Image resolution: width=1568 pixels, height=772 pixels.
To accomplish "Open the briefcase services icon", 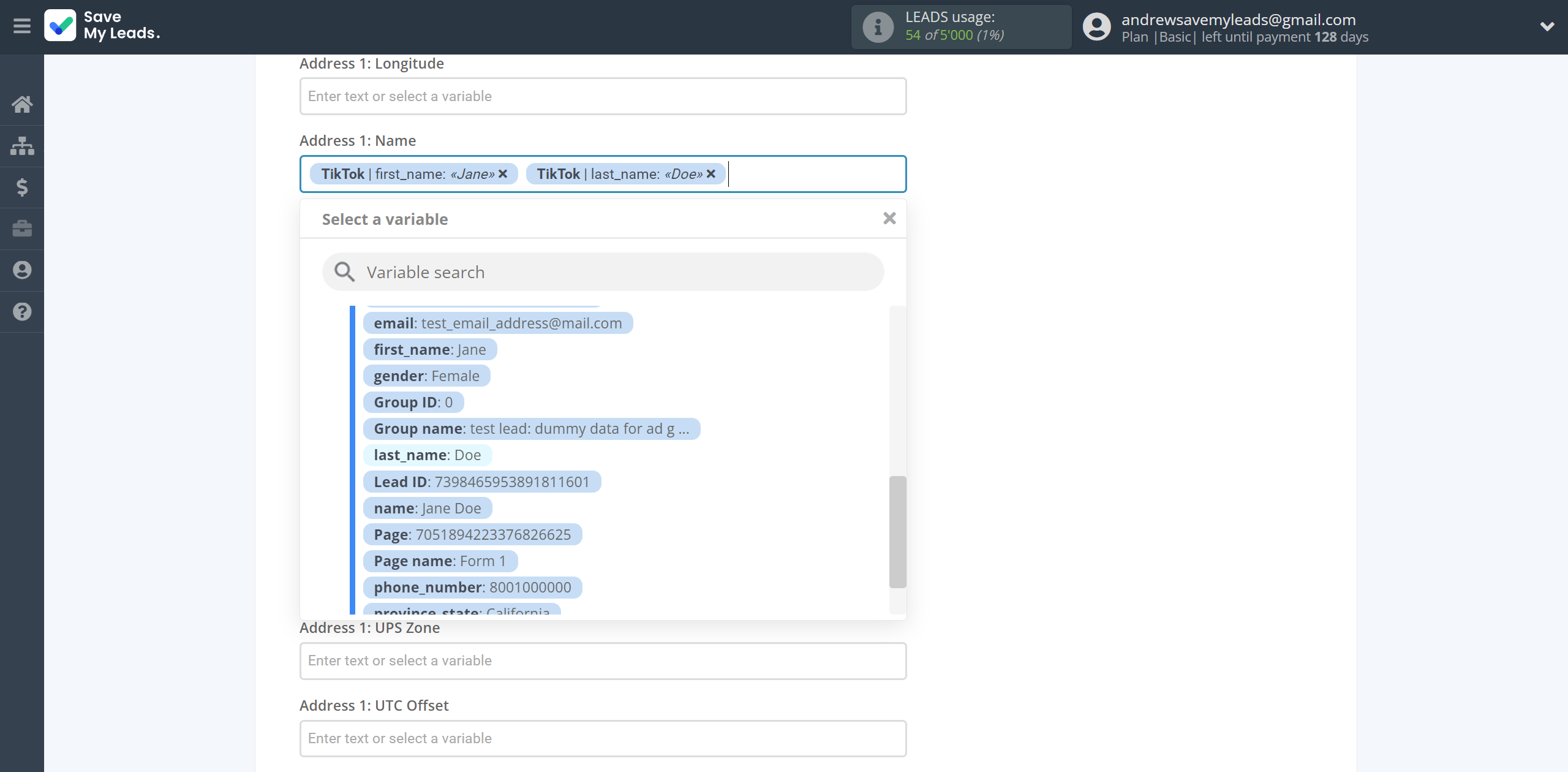I will point(22,229).
